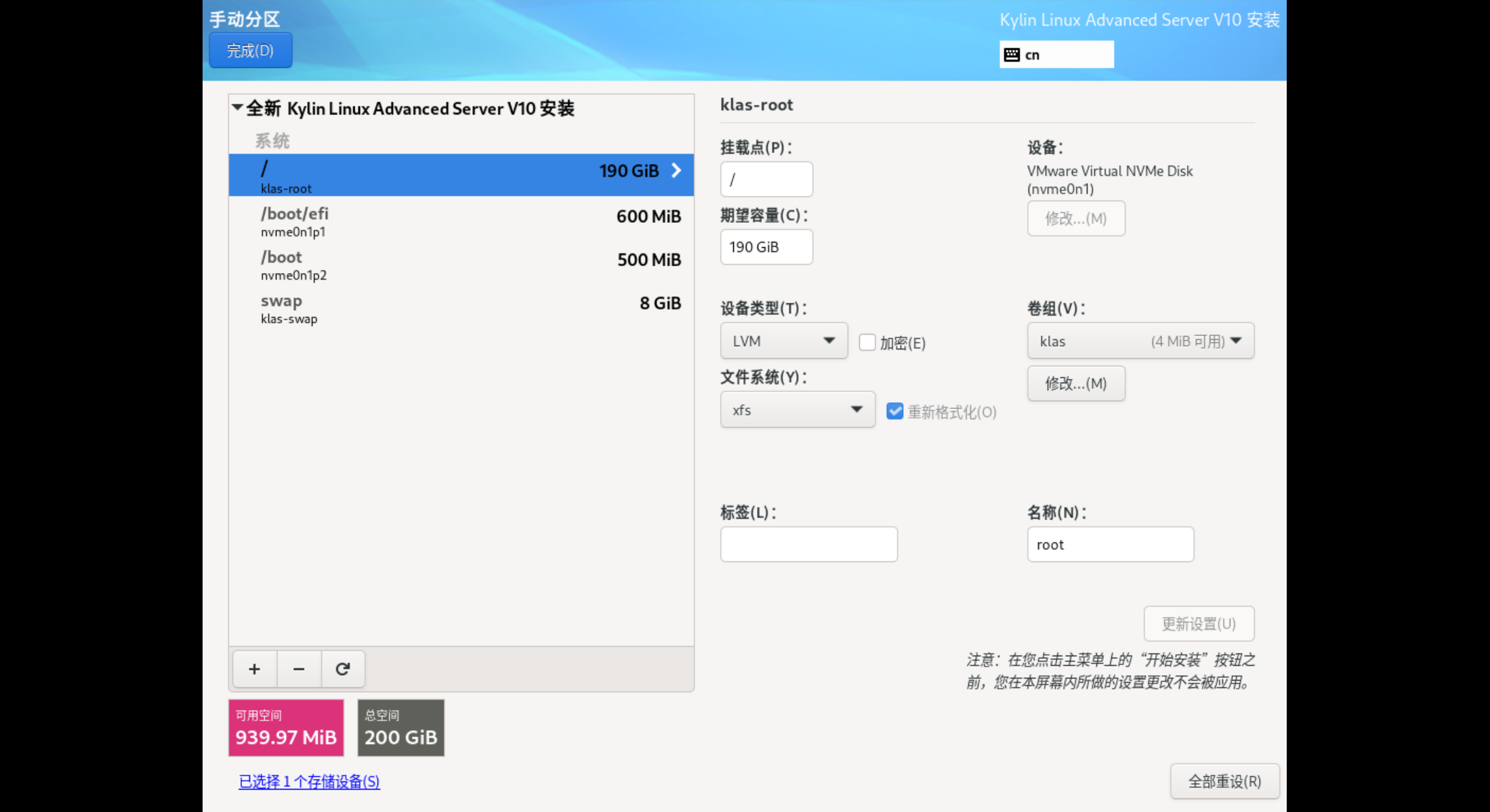The image size is (1490, 812).
Task: Click the VMware Virtual NVMe Disk device text
Action: tap(1110, 179)
